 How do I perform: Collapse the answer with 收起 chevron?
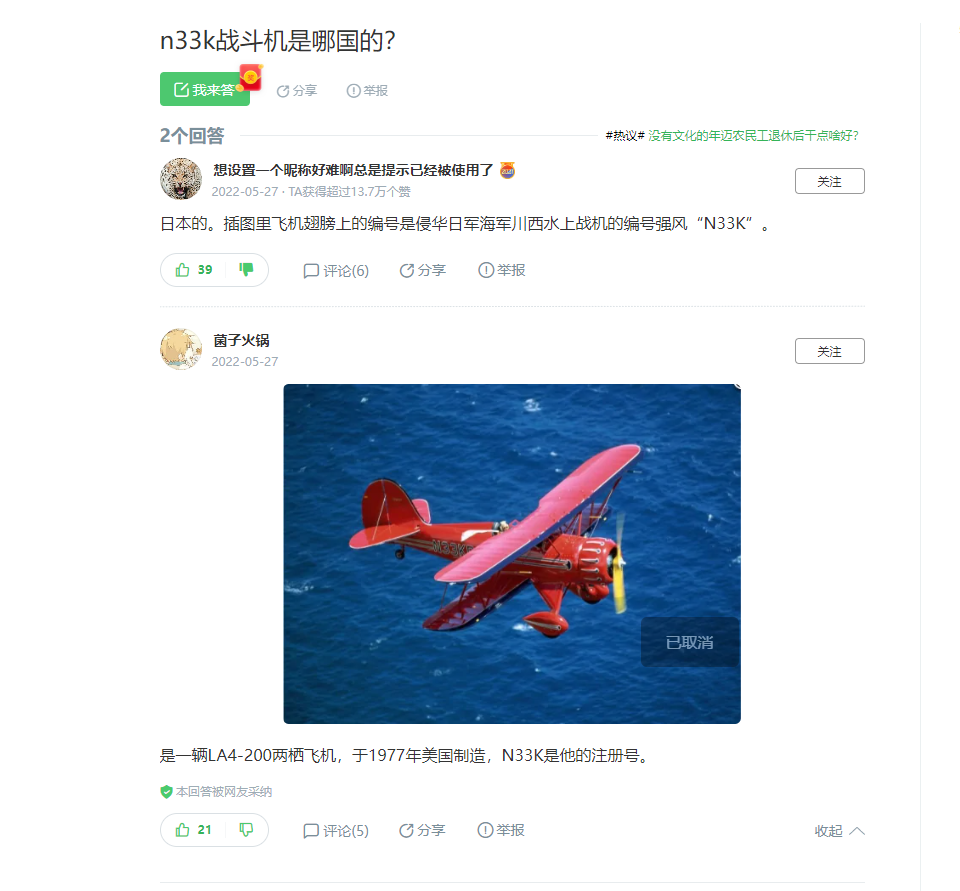pos(839,831)
